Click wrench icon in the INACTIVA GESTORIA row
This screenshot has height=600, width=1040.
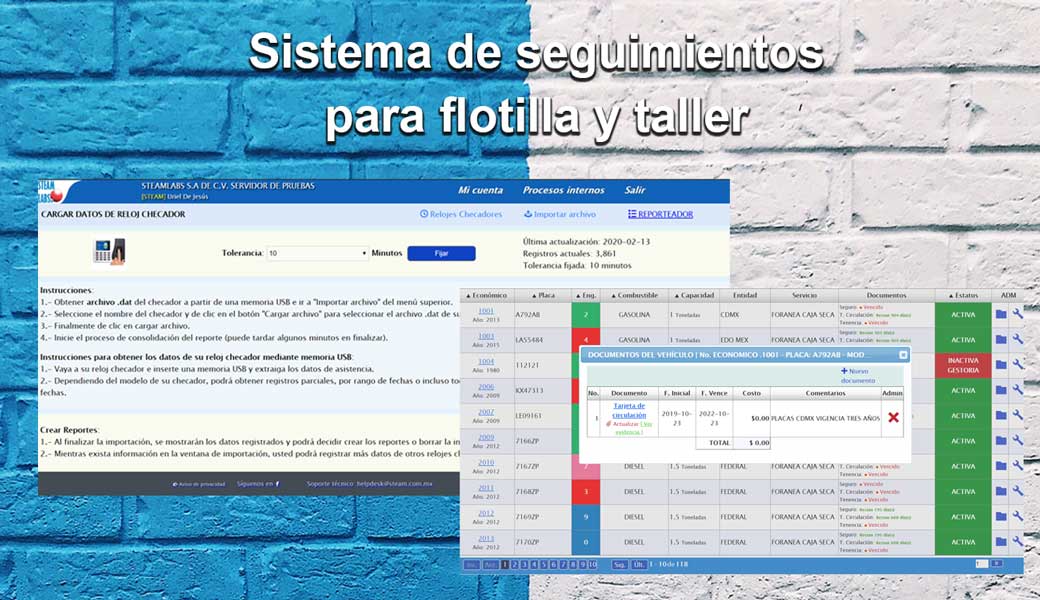click(x=1017, y=365)
